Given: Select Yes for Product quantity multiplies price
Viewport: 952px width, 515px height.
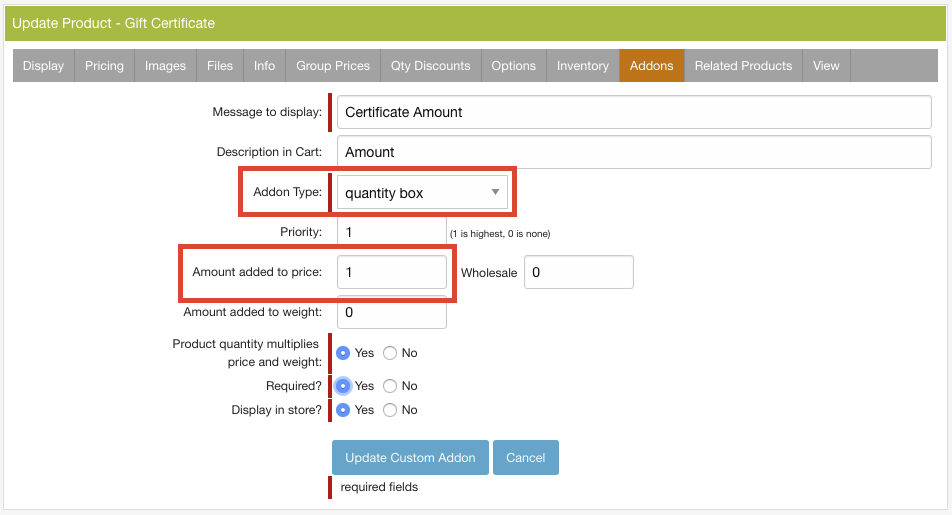Looking at the screenshot, I should (x=343, y=353).
